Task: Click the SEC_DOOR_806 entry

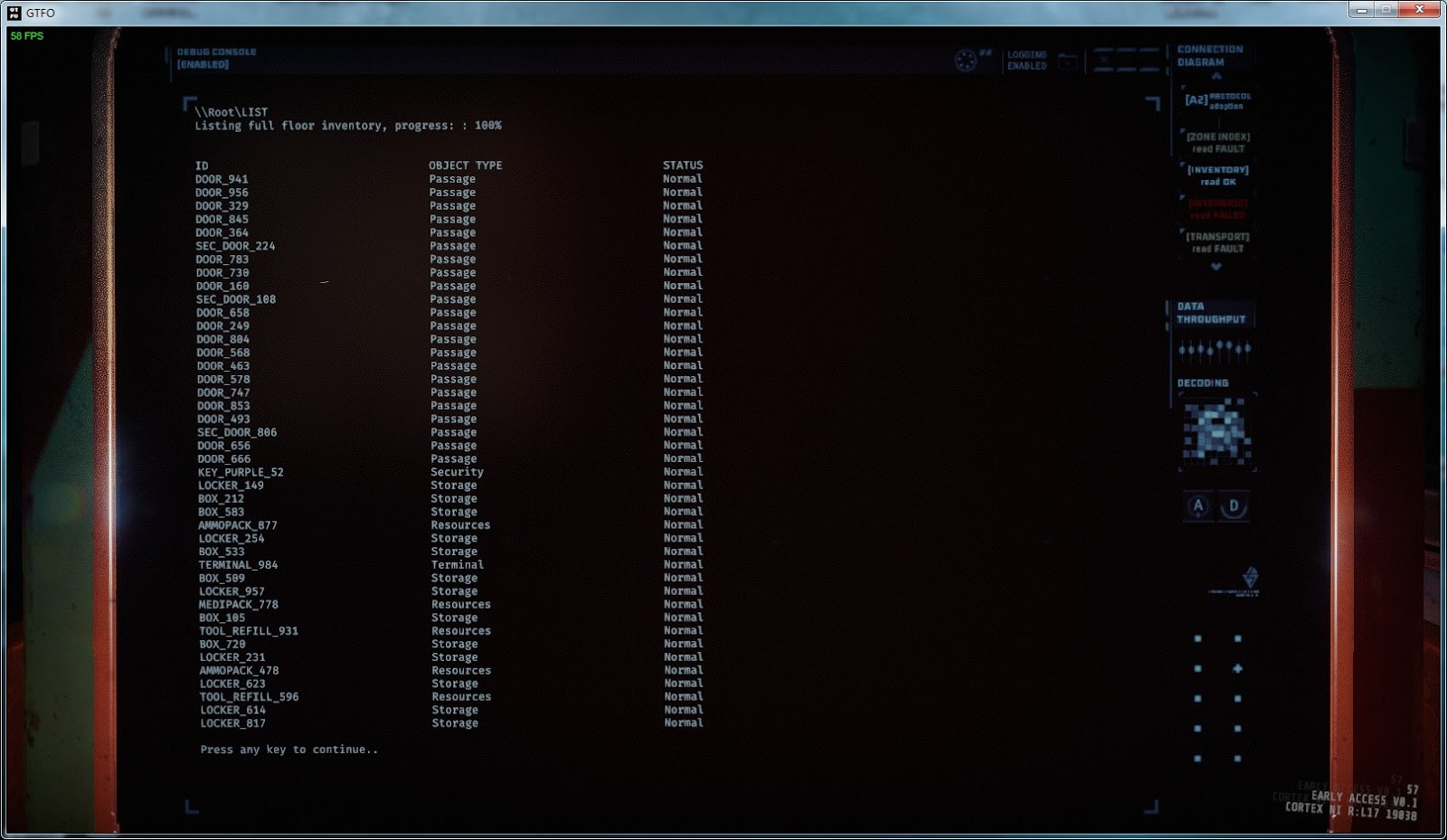Action: click(237, 432)
